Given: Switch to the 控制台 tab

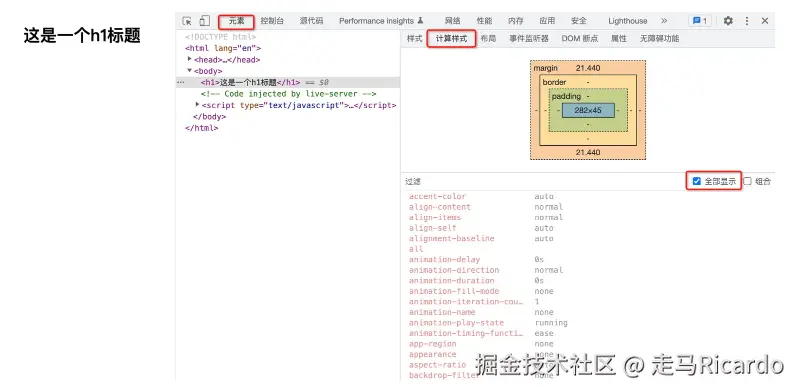Looking at the screenshot, I should [272, 21].
